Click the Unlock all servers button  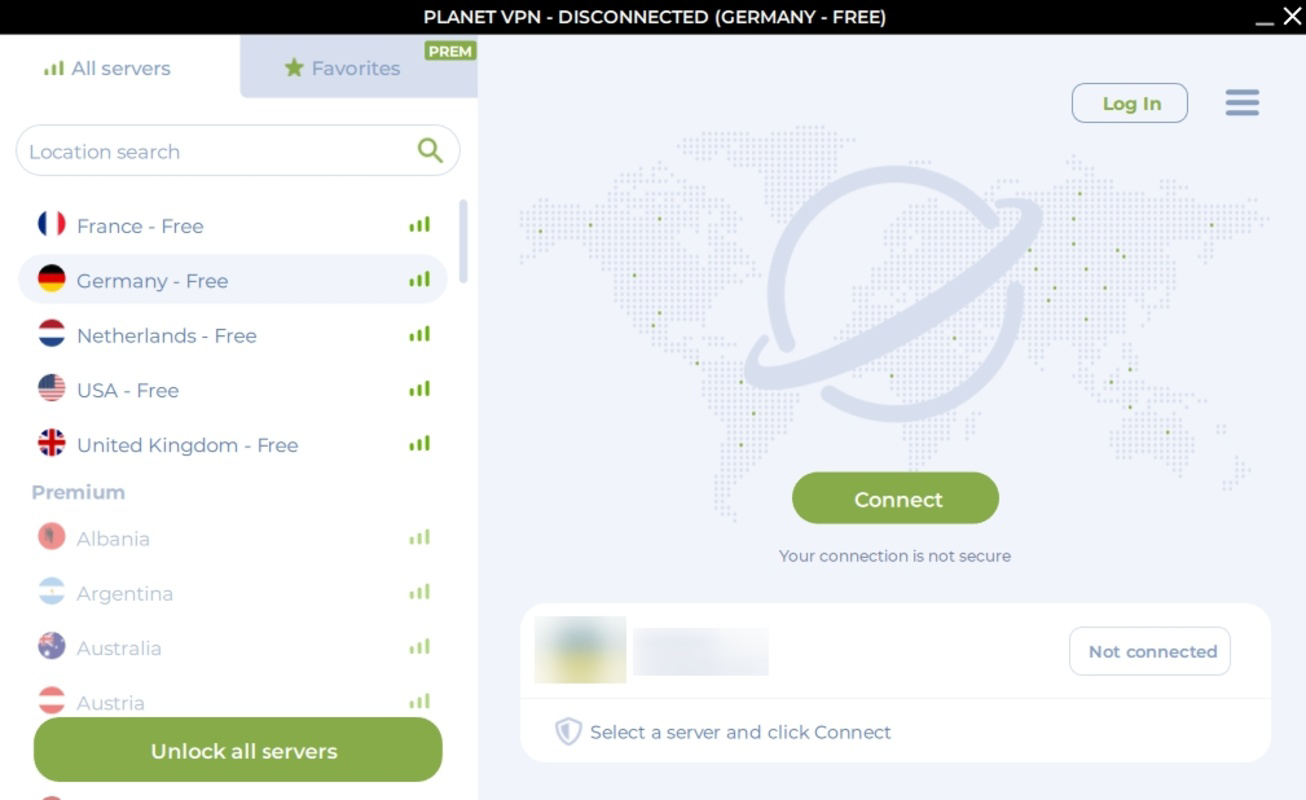[x=237, y=749]
